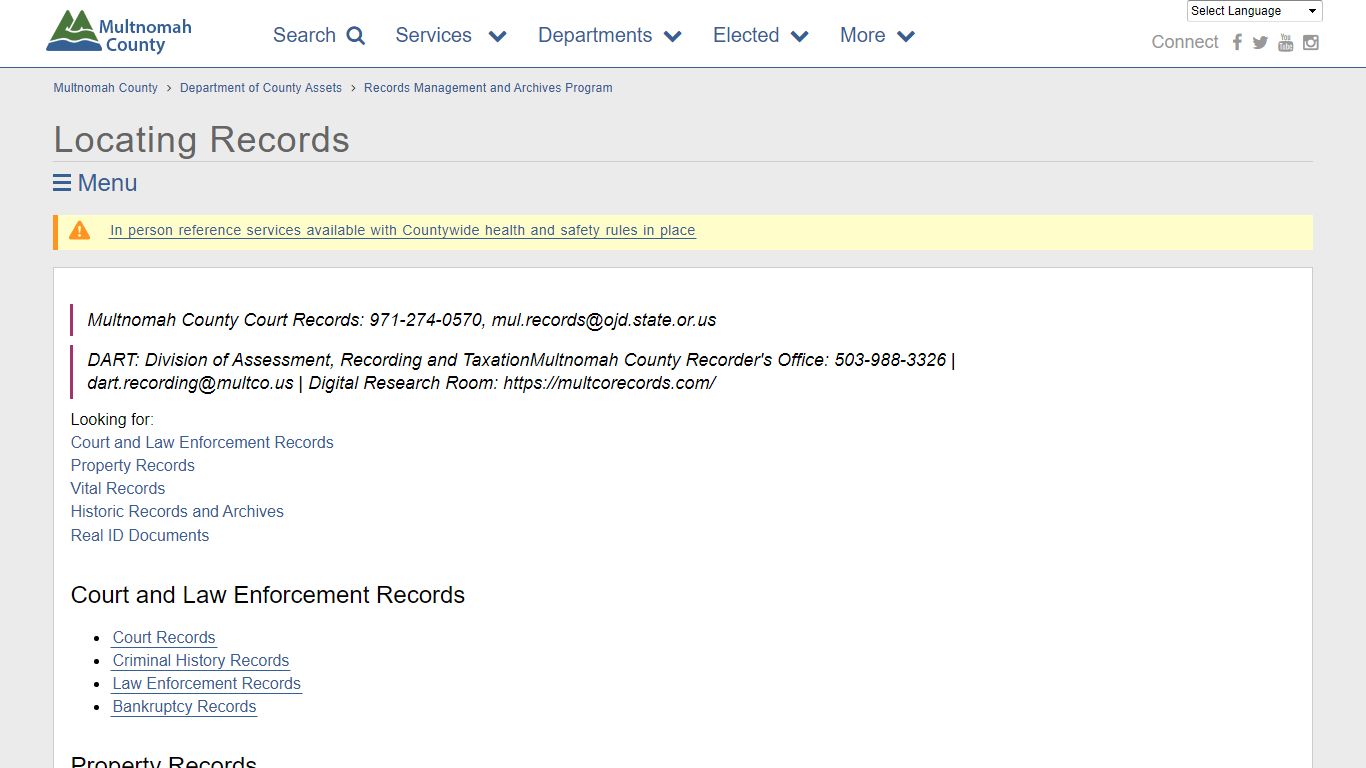Click the hamburger Menu icon
Screen dimensions: 1366x768
tap(62, 183)
